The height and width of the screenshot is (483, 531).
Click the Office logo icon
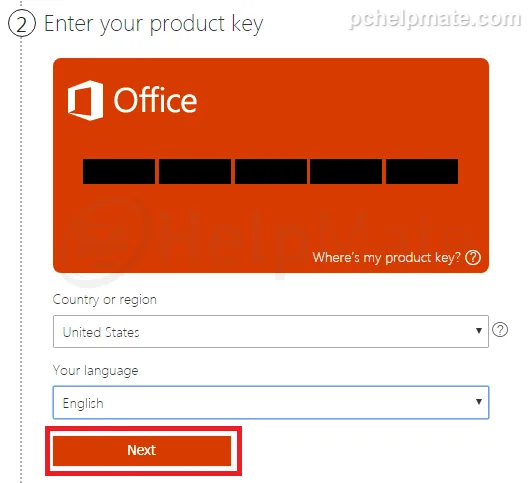85,101
